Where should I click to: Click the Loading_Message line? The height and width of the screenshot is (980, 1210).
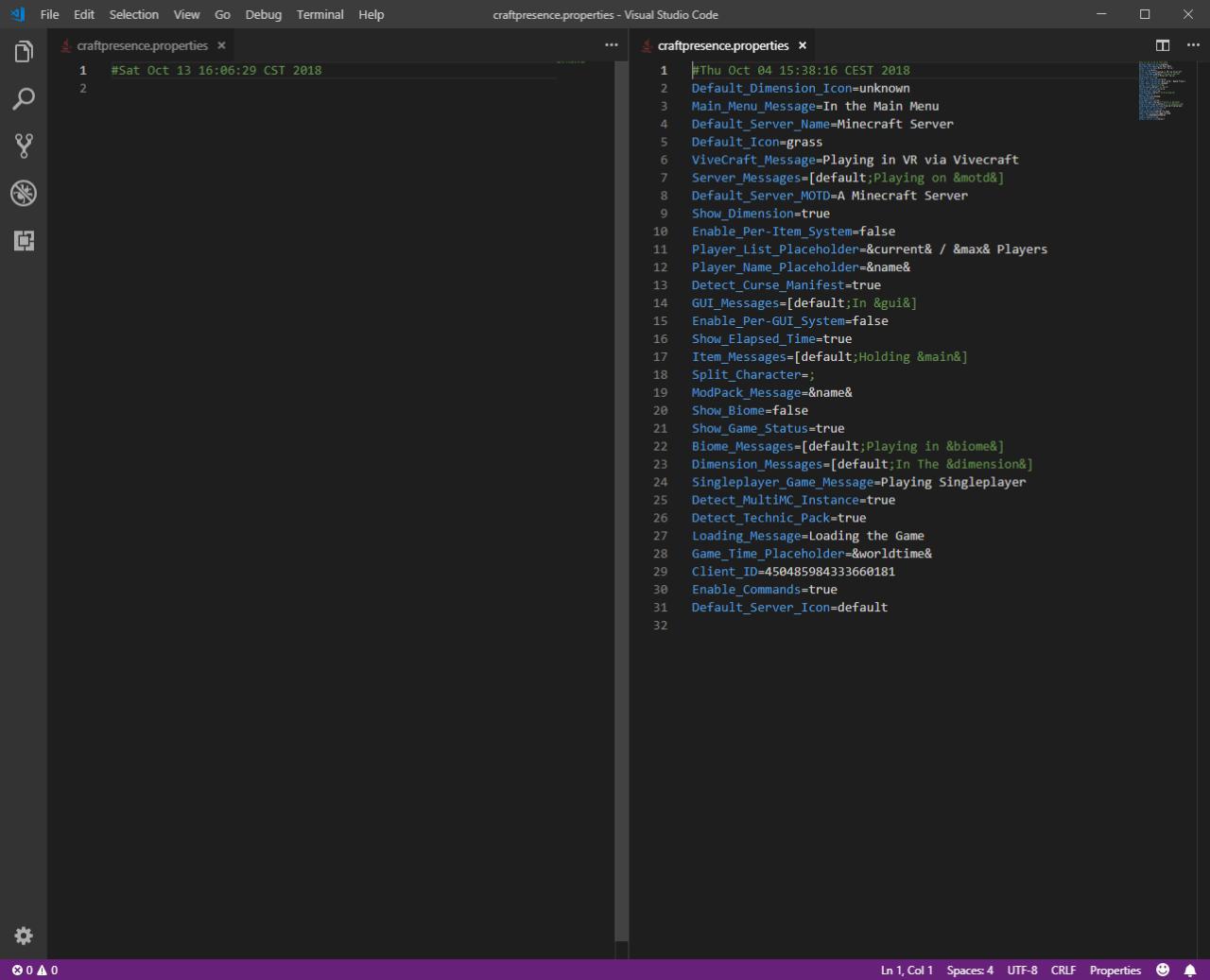[x=807, y=536]
